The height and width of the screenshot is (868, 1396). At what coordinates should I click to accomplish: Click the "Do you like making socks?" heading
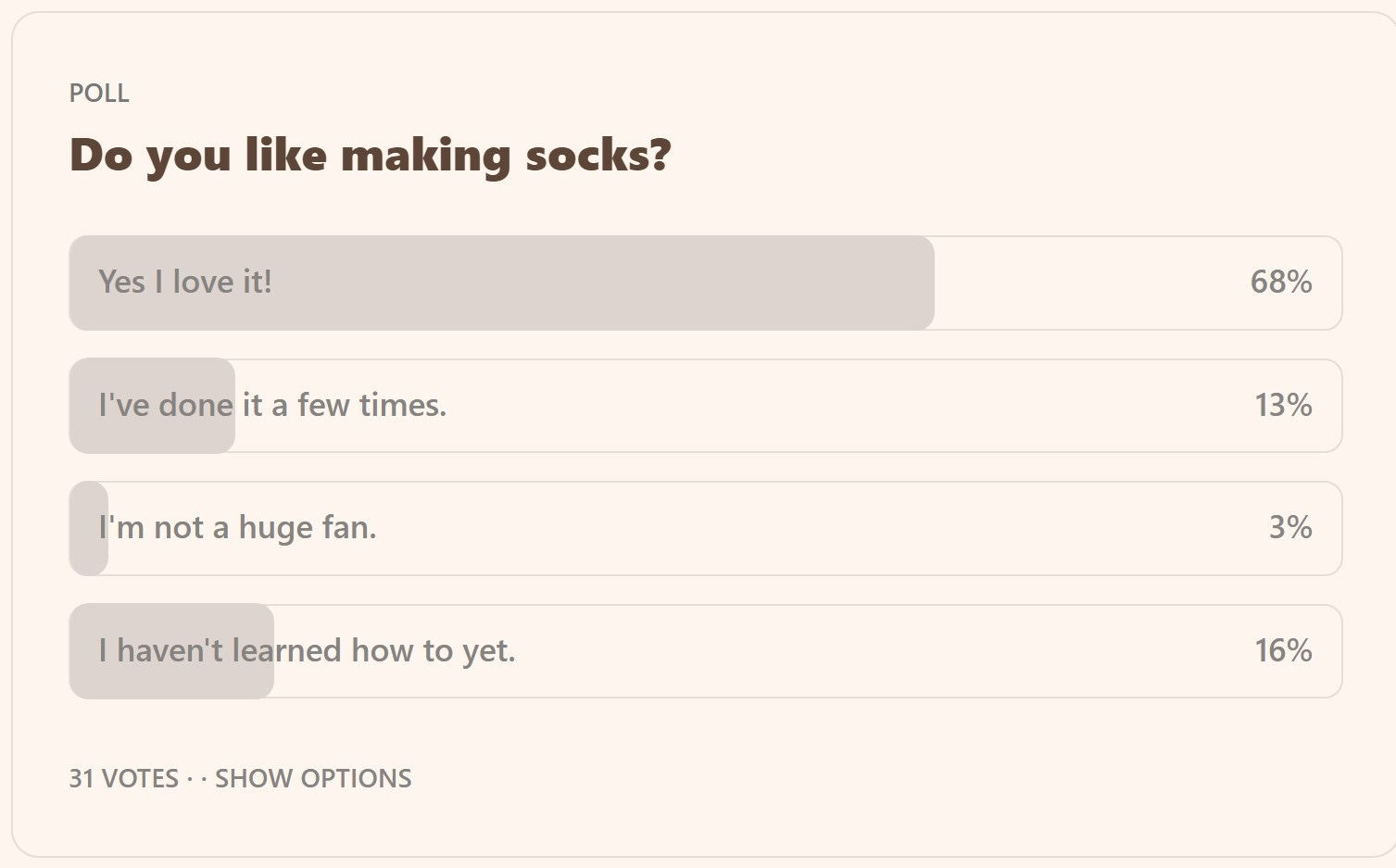pos(370,155)
